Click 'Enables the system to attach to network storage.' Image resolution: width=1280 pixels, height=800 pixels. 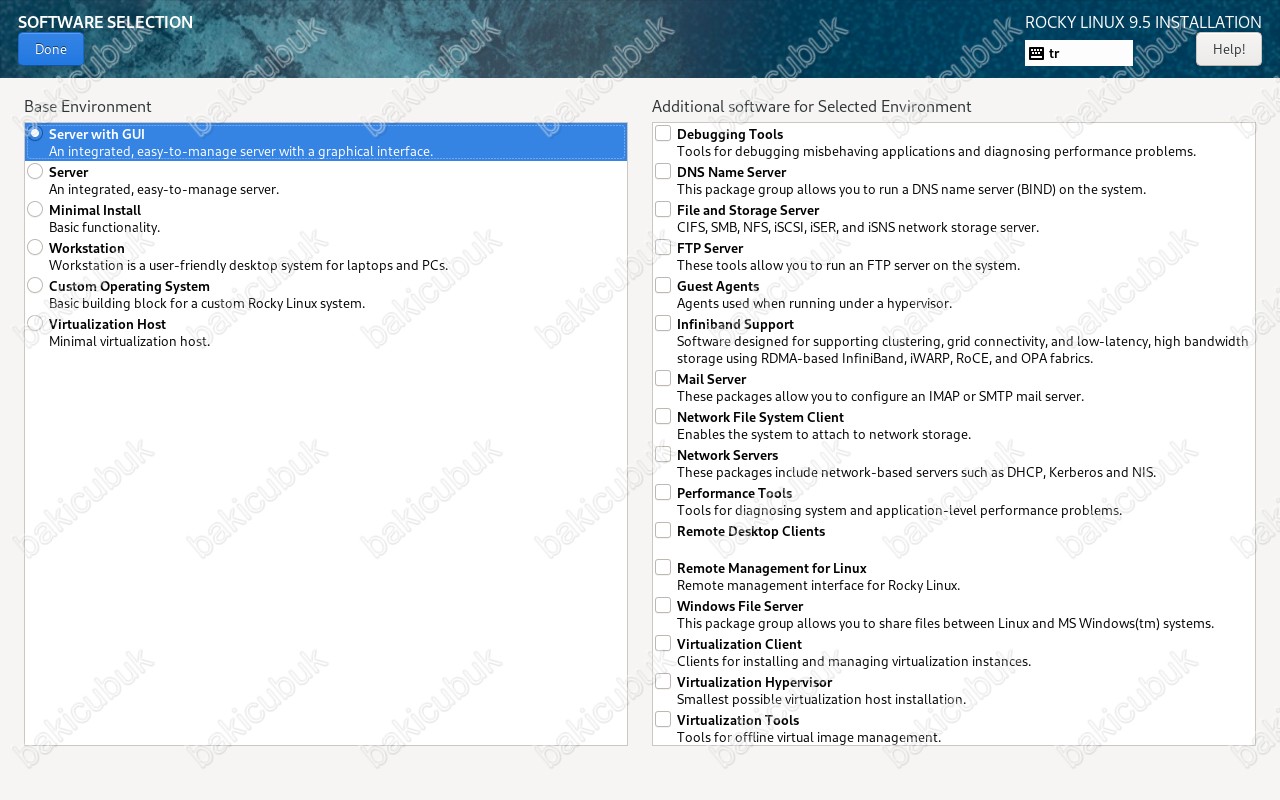(824, 434)
